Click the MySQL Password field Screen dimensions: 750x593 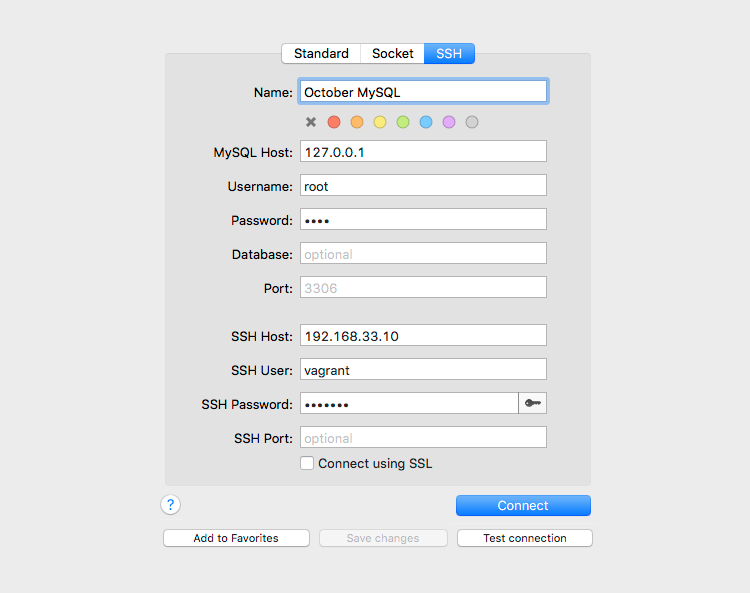[x=423, y=220]
